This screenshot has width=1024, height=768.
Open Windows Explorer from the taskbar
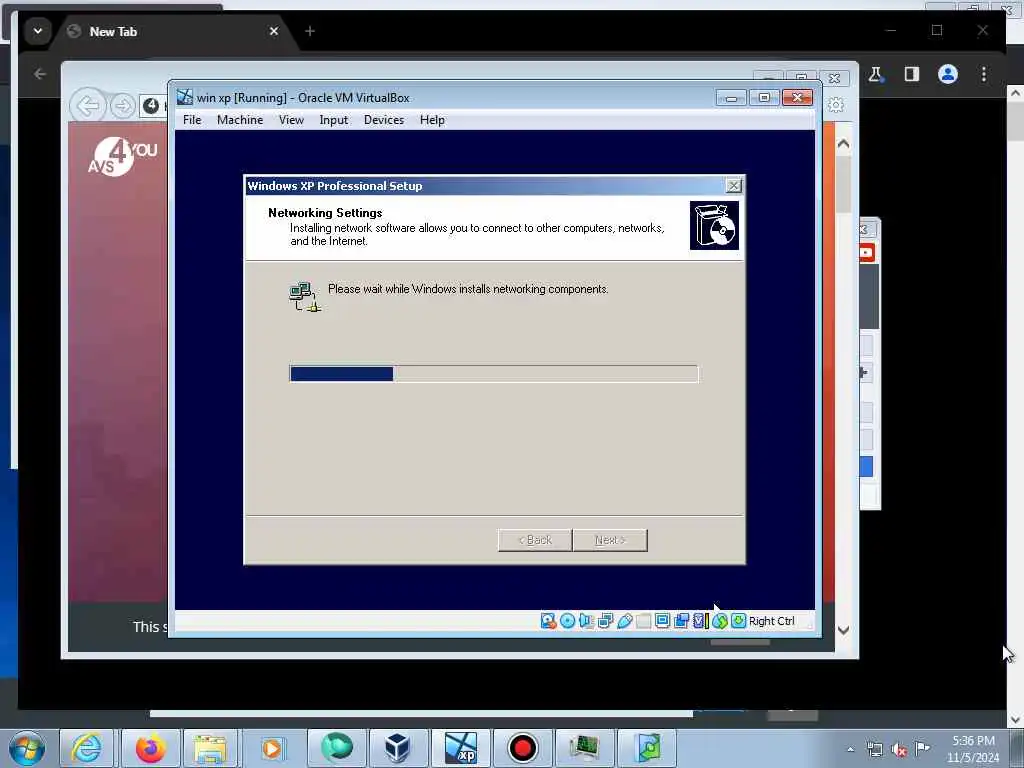click(210, 748)
